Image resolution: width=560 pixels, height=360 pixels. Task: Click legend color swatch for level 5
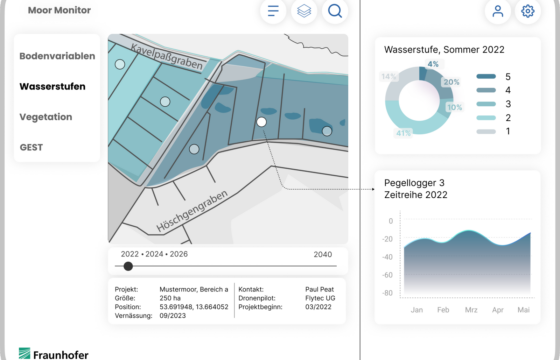[x=486, y=76]
